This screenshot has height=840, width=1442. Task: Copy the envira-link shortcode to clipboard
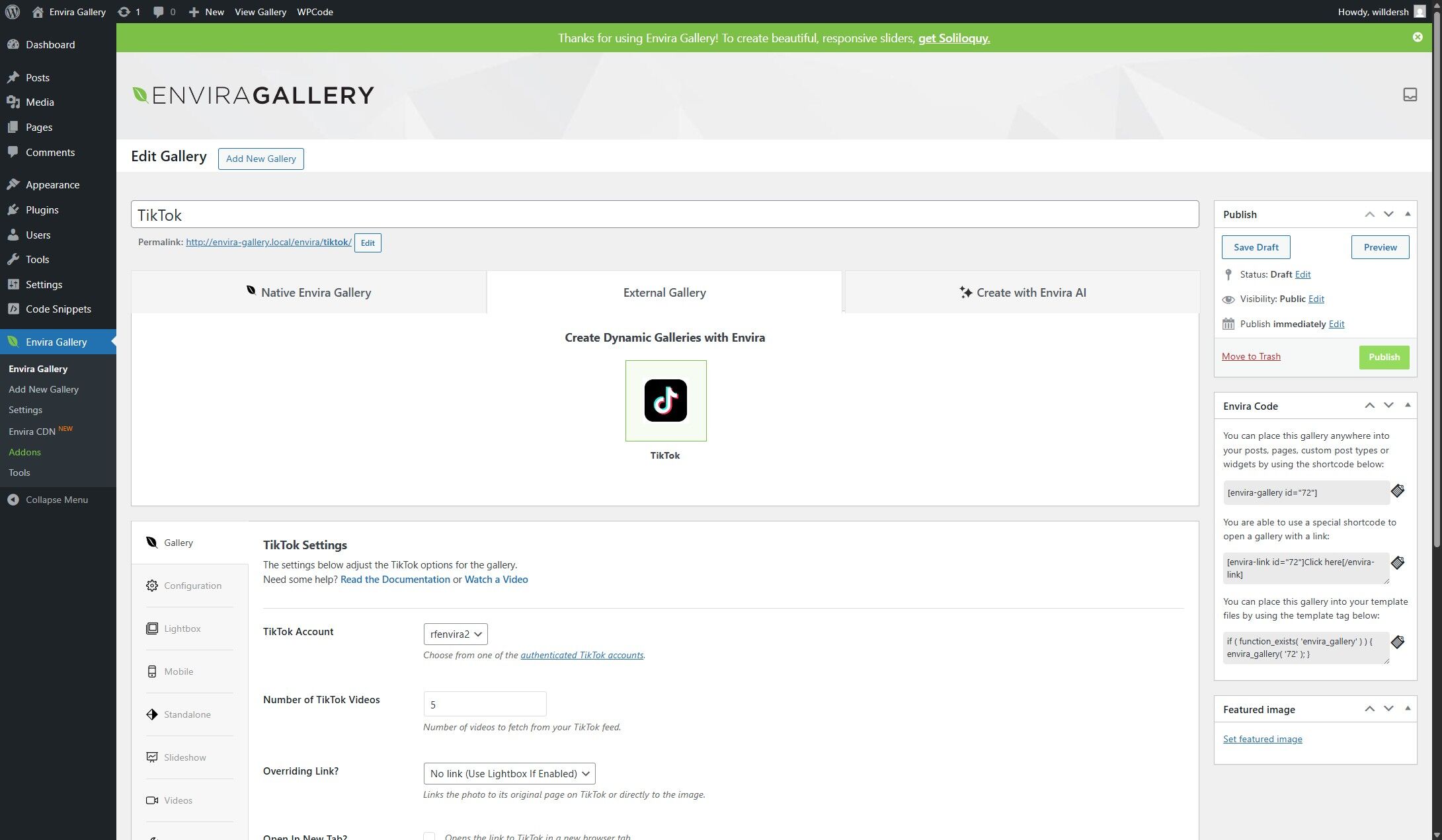pyautogui.click(x=1397, y=563)
